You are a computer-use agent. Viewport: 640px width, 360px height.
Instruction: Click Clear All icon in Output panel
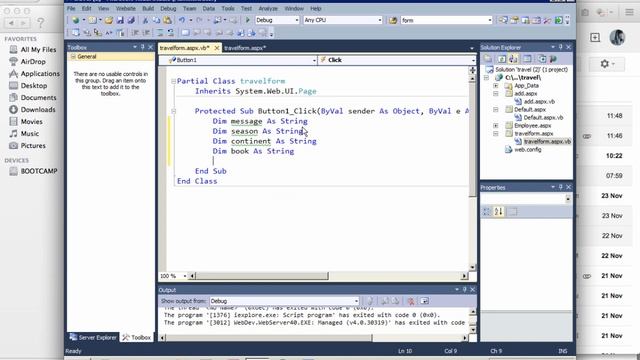(411, 301)
